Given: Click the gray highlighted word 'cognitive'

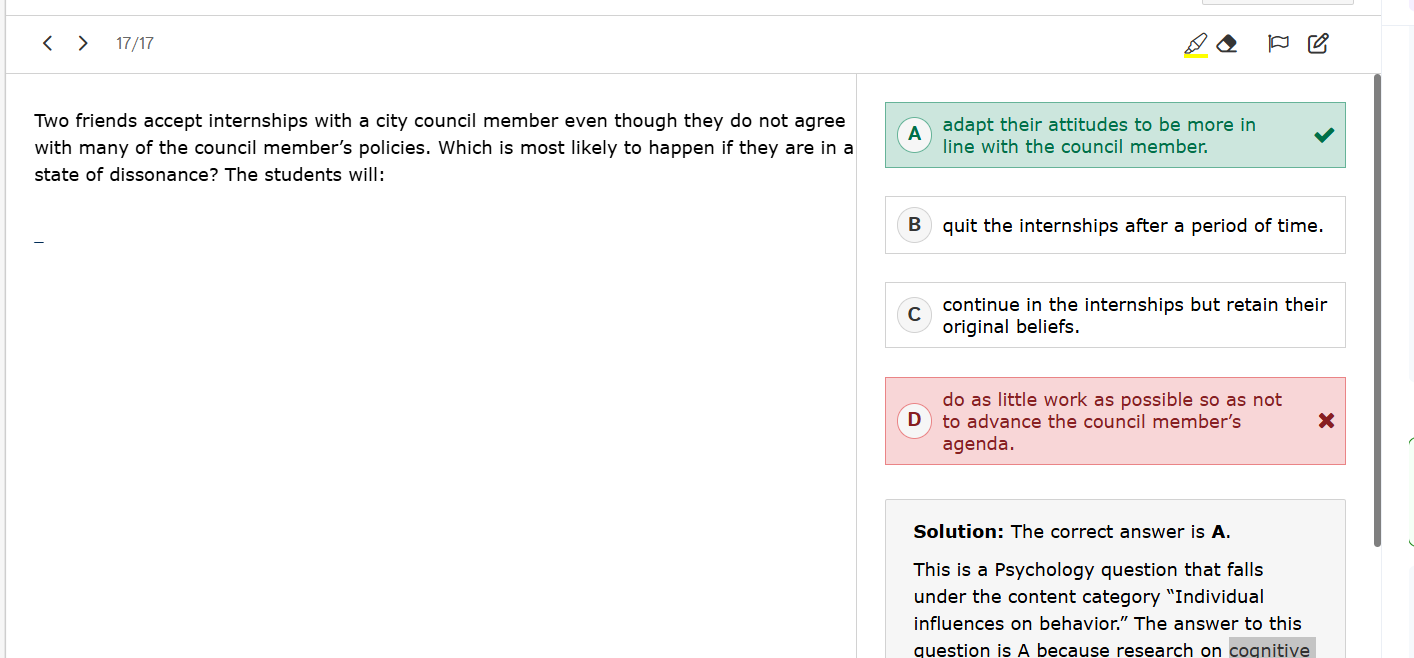Looking at the screenshot, I should tap(1270, 649).
